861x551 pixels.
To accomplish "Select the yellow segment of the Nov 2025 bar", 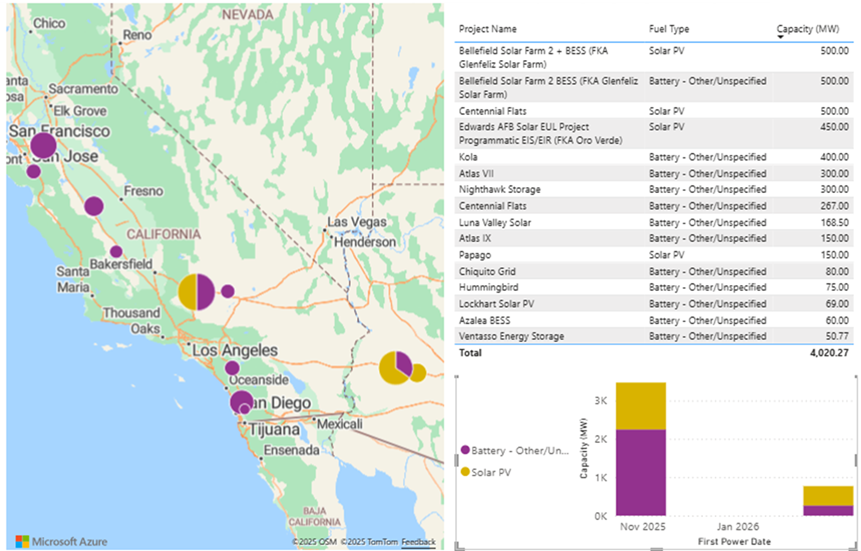I will (640, 405).
